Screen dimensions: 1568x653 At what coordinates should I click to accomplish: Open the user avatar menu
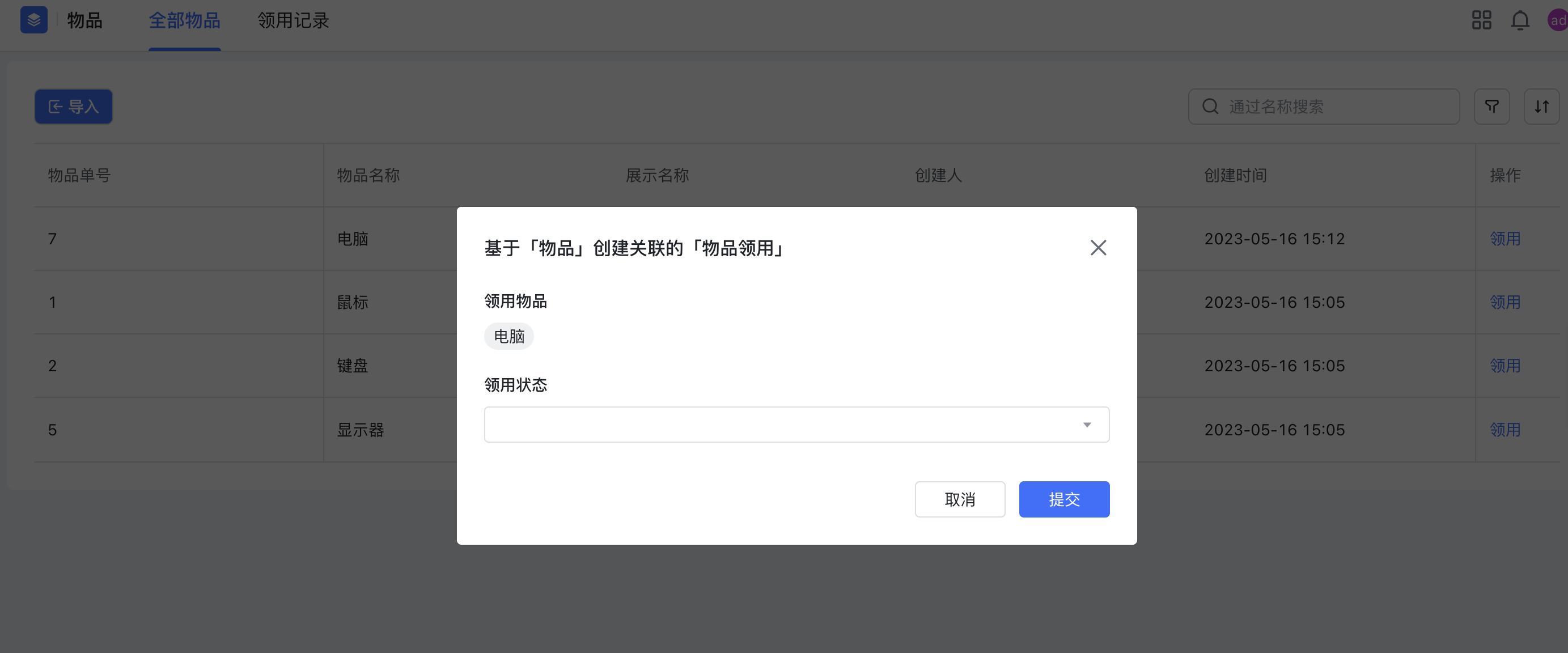coord(1558,20)
